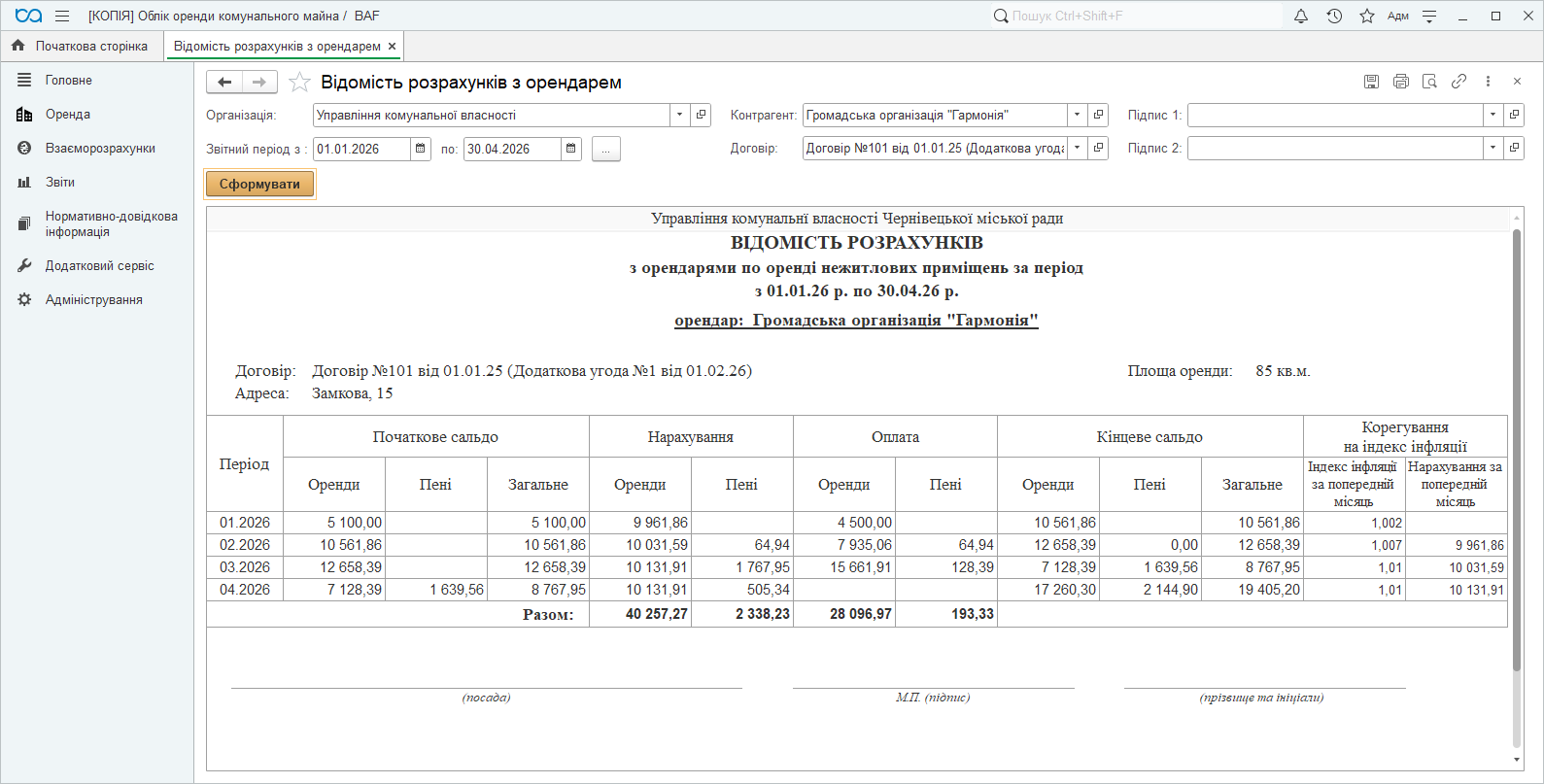Open the Звіти sidebar section

tap(60, 183)
